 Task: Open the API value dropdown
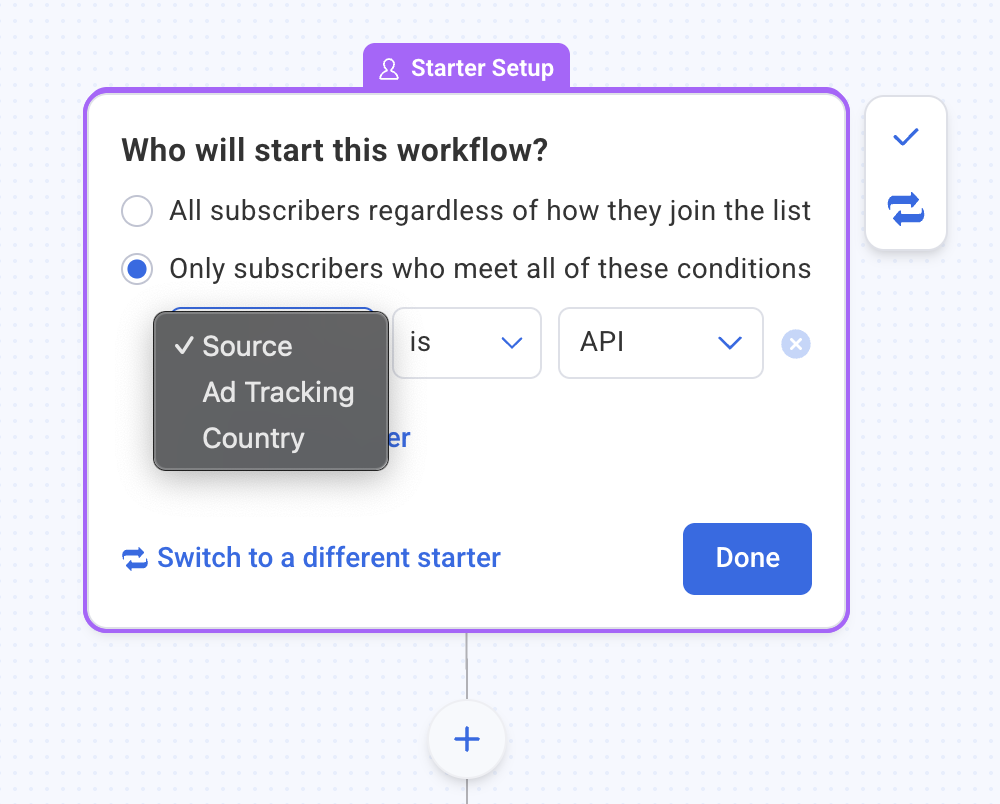pyautogui.click(x=660, y=343)
